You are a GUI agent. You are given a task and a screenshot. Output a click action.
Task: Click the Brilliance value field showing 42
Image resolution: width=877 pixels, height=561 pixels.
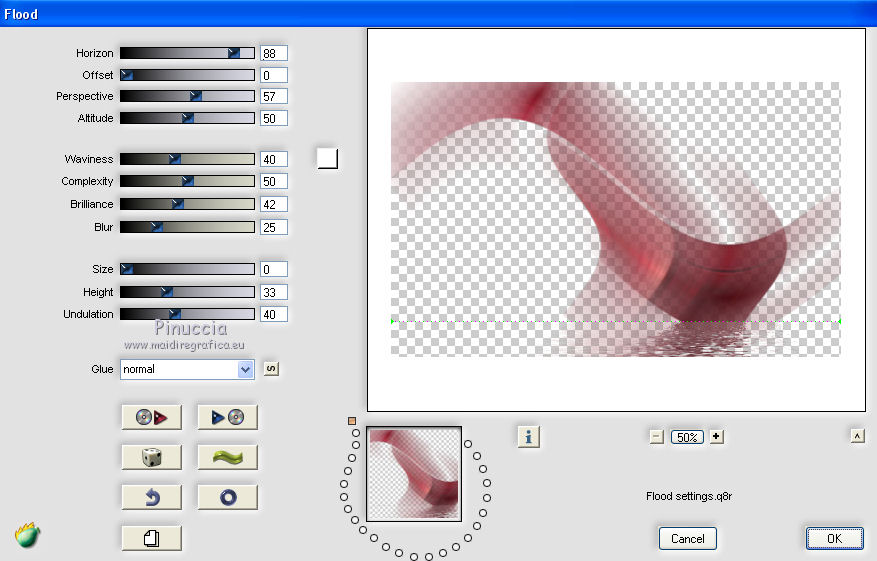coord(274,204)
